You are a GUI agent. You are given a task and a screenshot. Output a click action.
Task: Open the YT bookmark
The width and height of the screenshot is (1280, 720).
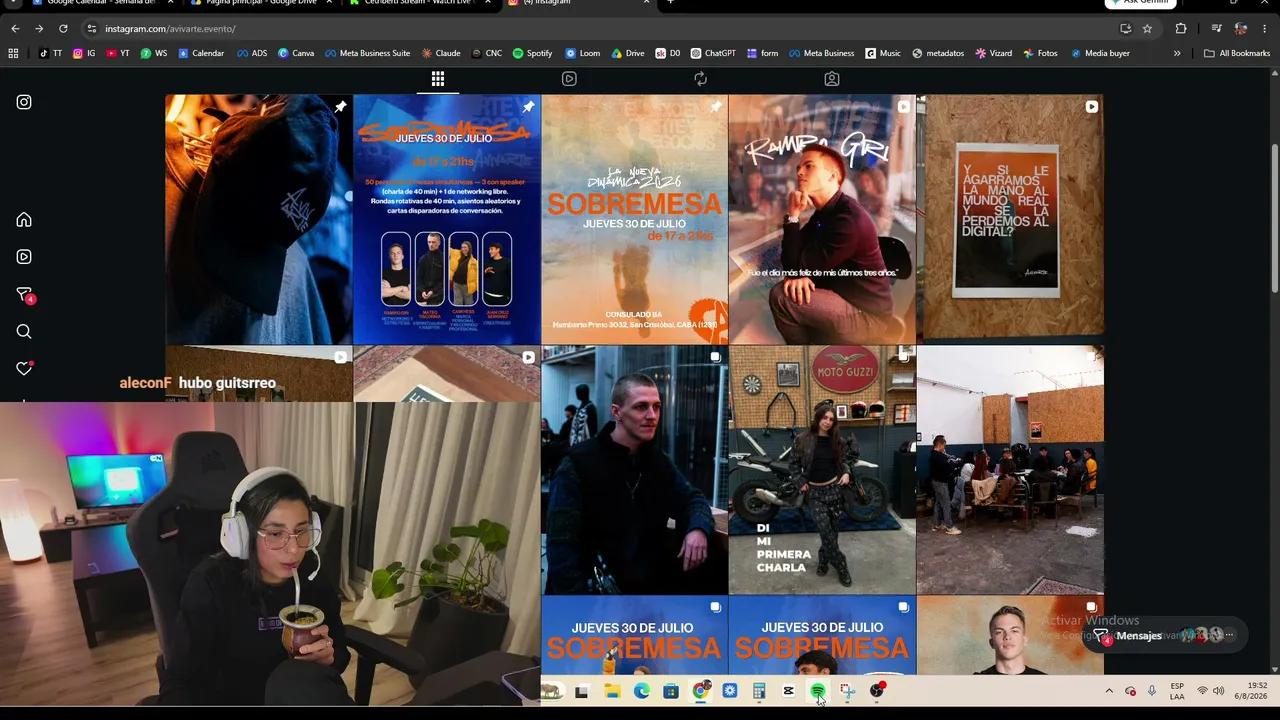tap(118, 53)
